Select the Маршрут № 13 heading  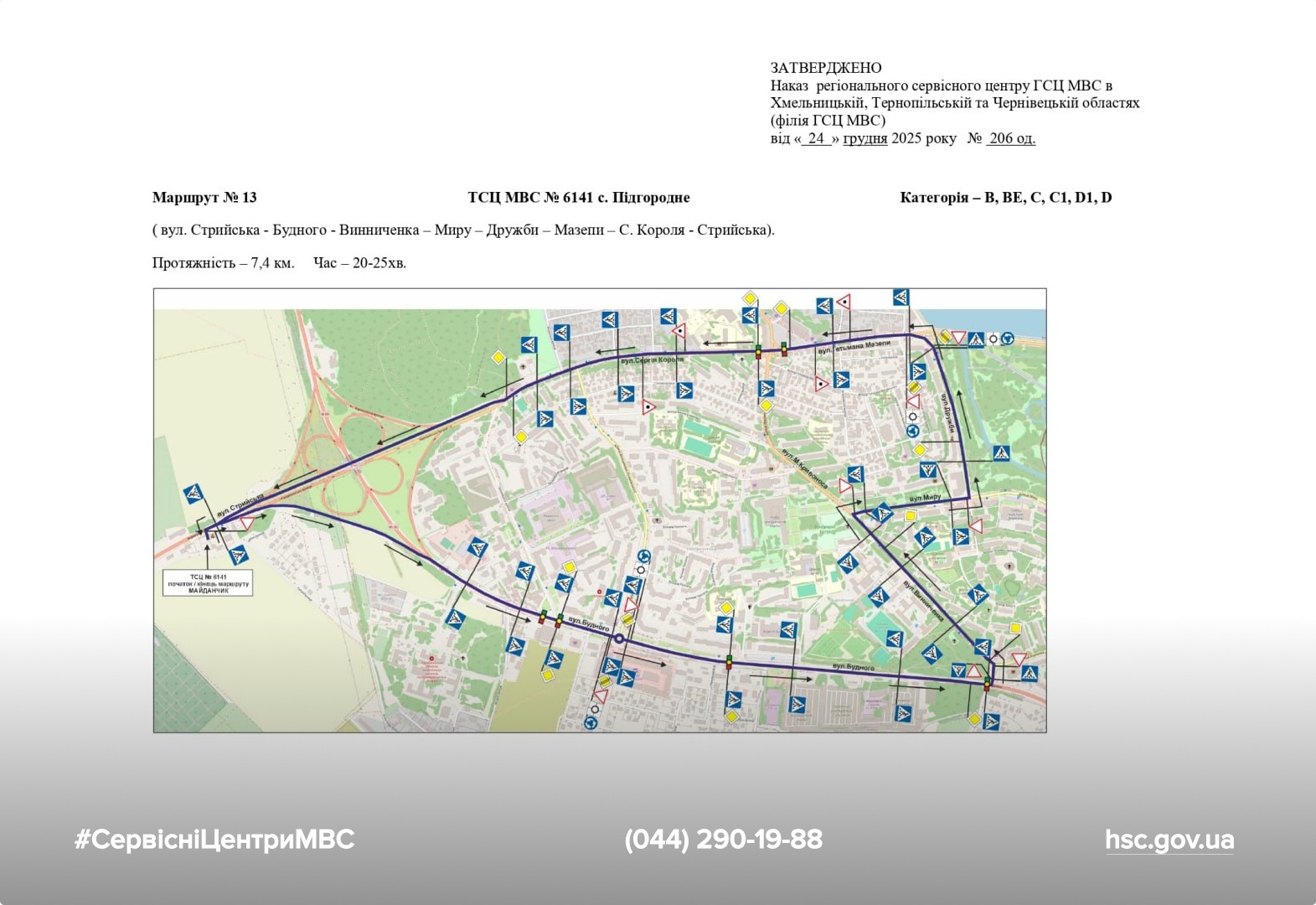tap(204, 198)
